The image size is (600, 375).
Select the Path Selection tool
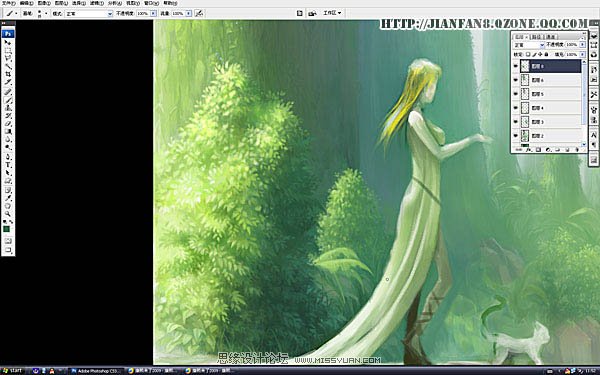pos(8,172)
